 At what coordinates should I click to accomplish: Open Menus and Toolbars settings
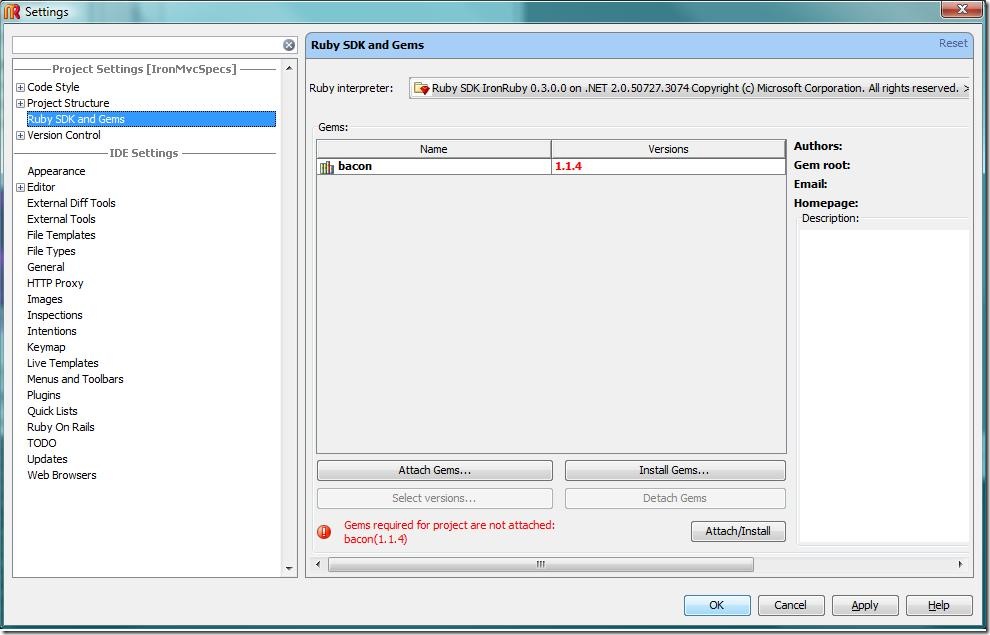(x=75, y=379)
